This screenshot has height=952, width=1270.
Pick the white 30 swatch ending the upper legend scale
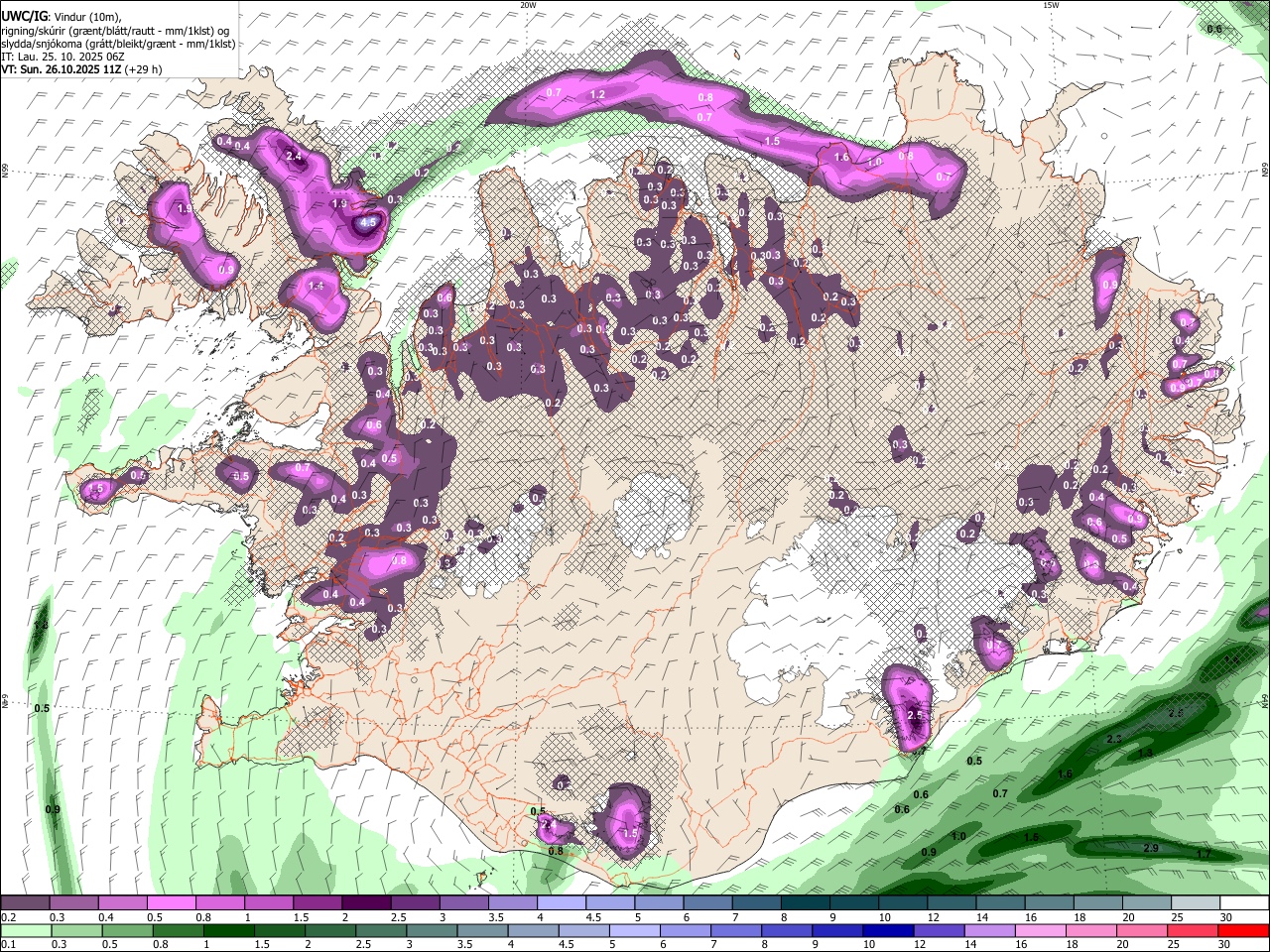[1244, 903]
